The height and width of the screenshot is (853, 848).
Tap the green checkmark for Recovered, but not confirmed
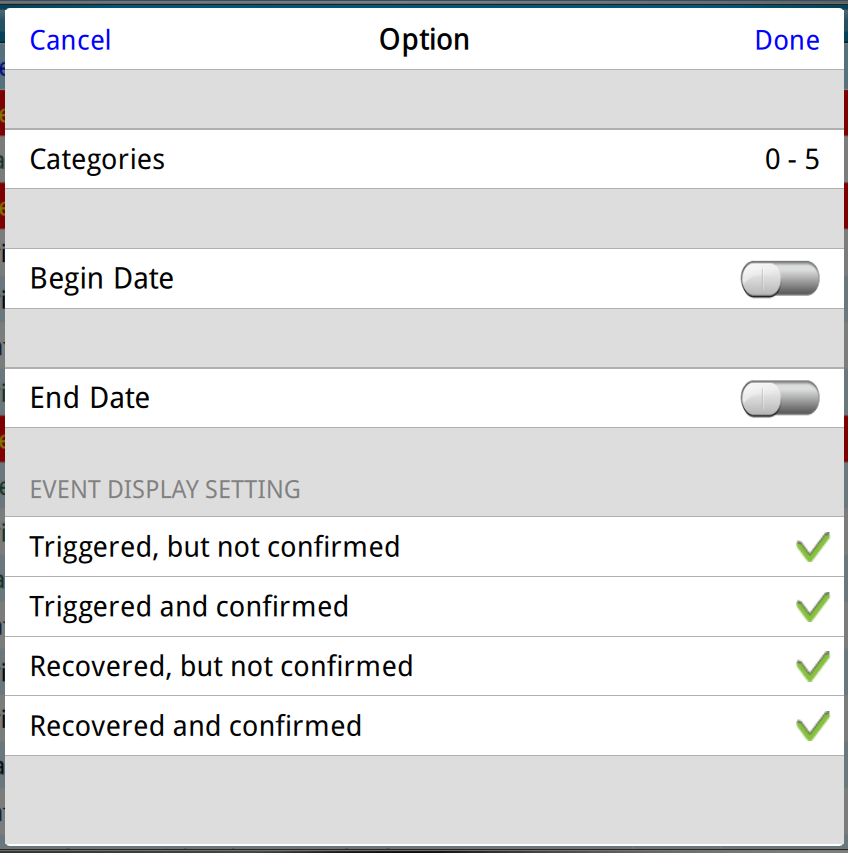pos(812,666)
